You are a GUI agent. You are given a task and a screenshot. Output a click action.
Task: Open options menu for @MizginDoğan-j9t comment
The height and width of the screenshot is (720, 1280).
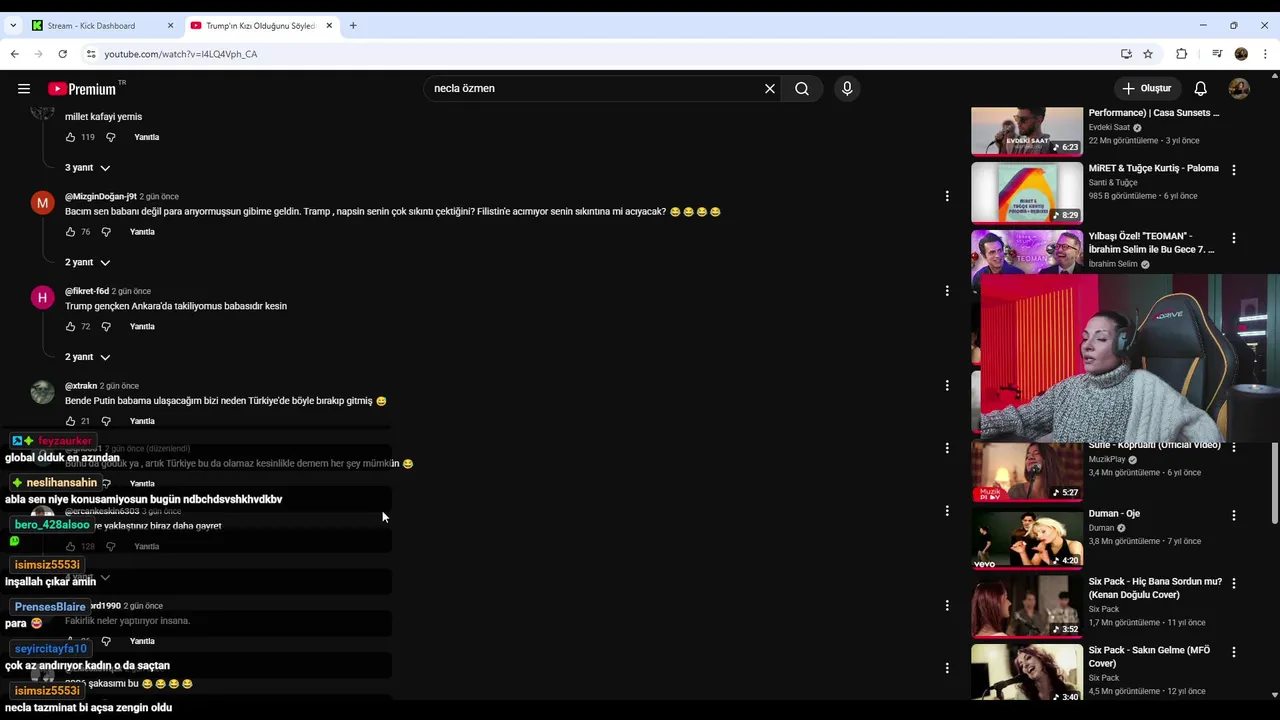[947, 196]
